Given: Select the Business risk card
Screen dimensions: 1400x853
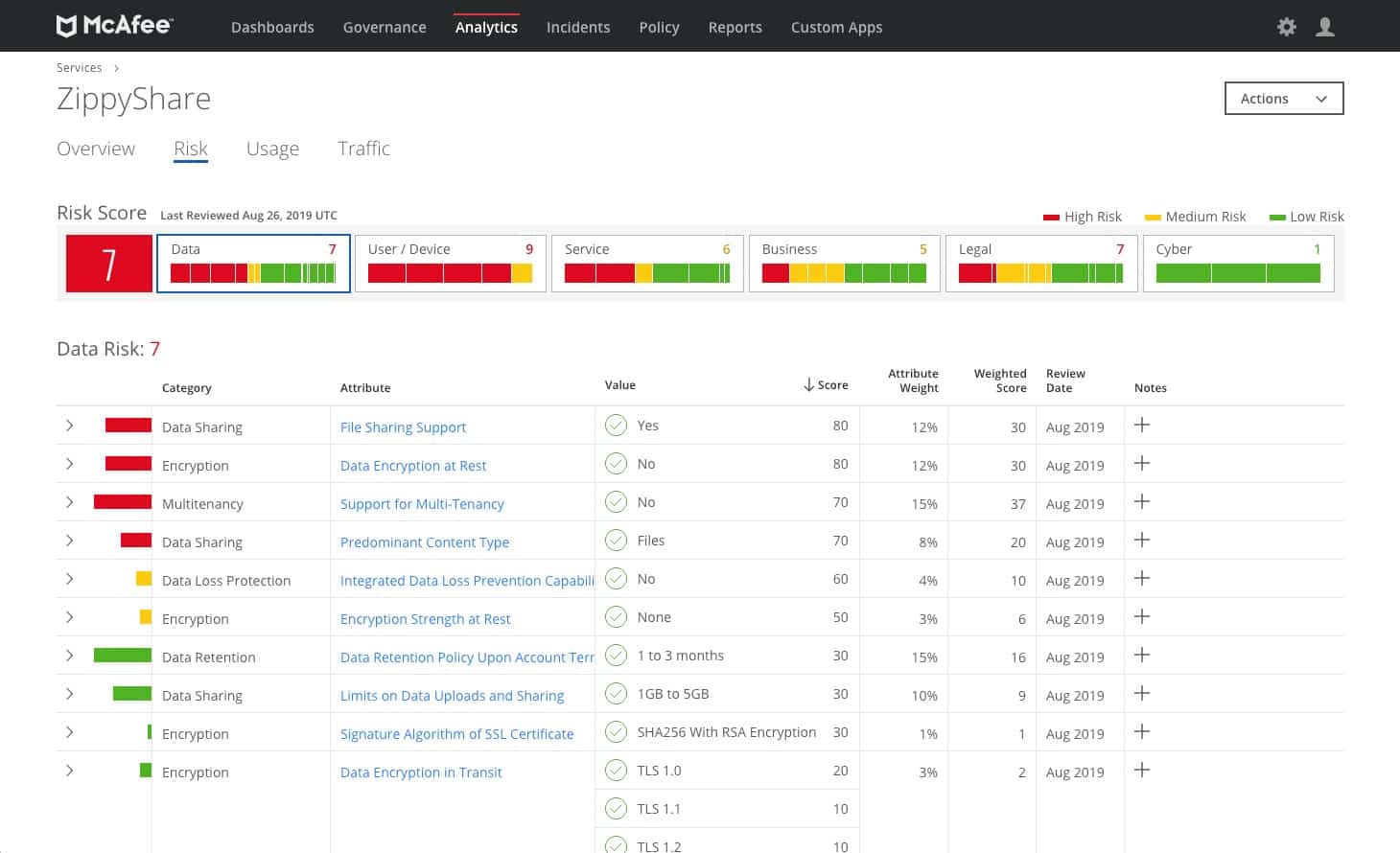Looking at the screenshot, I should pos(845,264).
